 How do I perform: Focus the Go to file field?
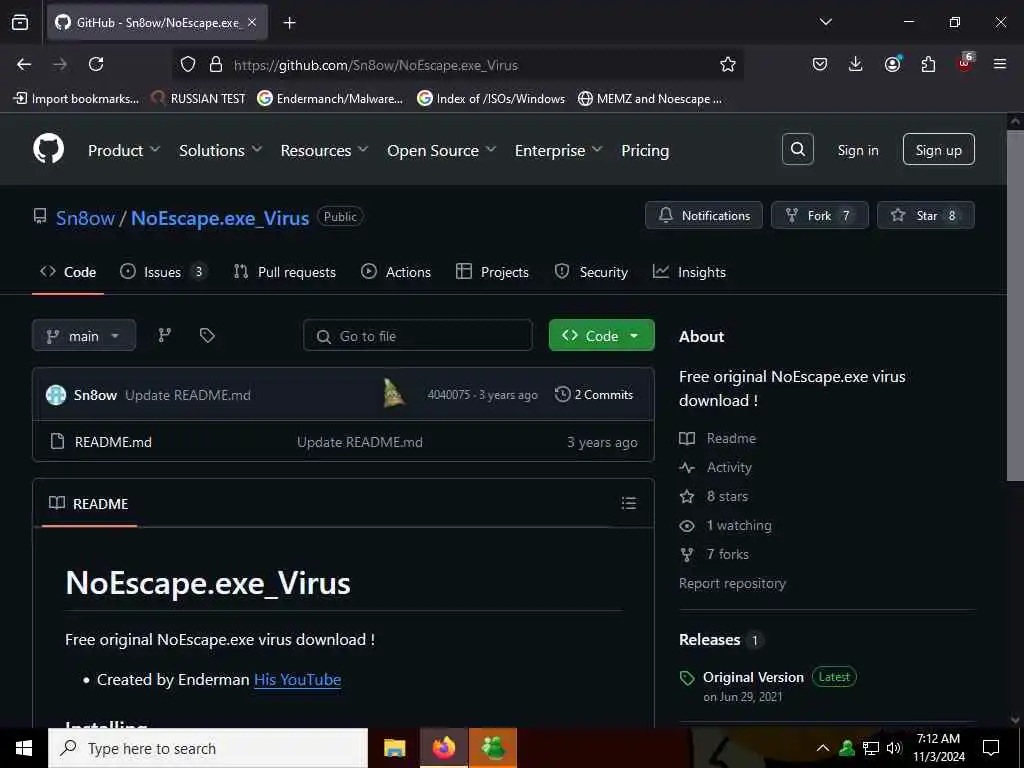[417, 336]
